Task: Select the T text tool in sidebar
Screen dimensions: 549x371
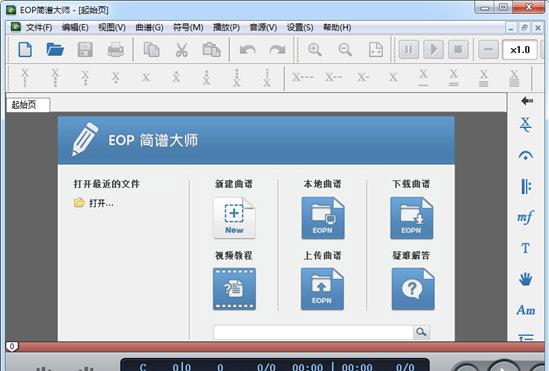Action: coord(525,248)
